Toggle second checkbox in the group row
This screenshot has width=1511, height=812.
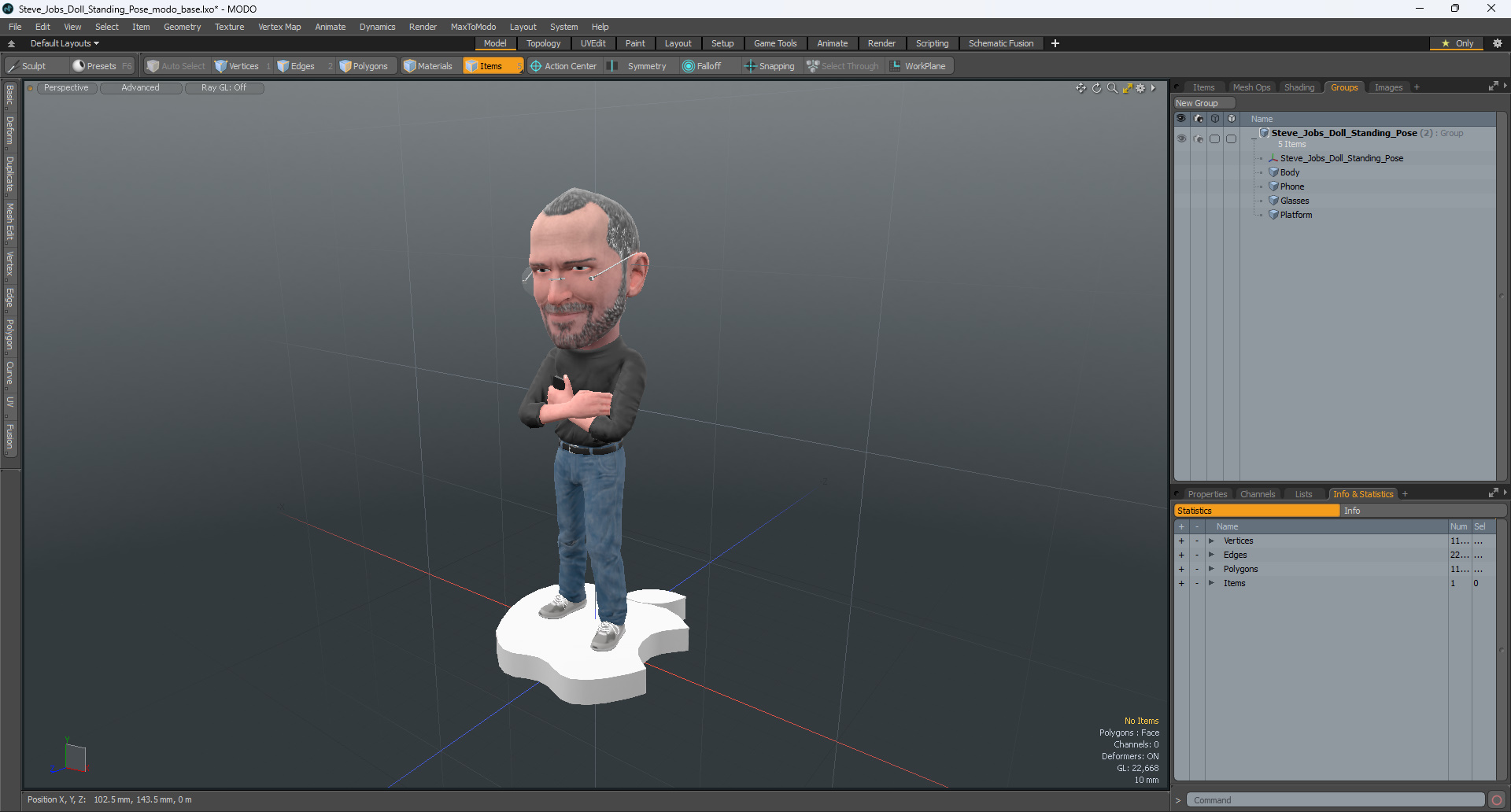[x=1231, y=138]
